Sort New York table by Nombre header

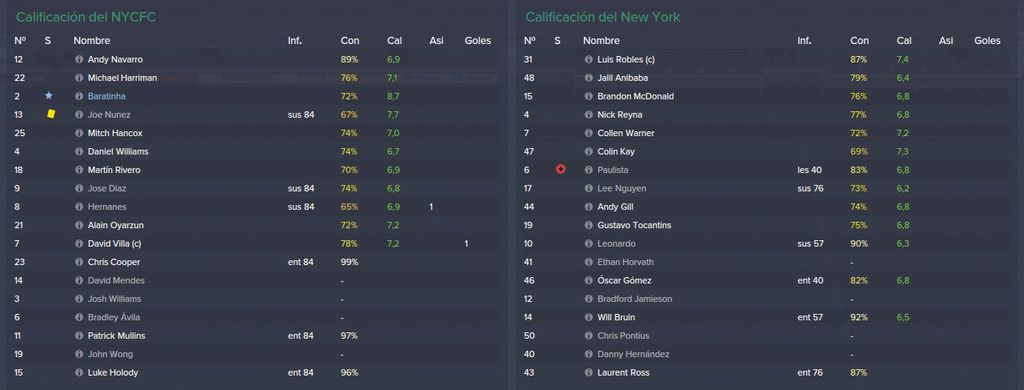pyautogui.click(x=601, y=41)
